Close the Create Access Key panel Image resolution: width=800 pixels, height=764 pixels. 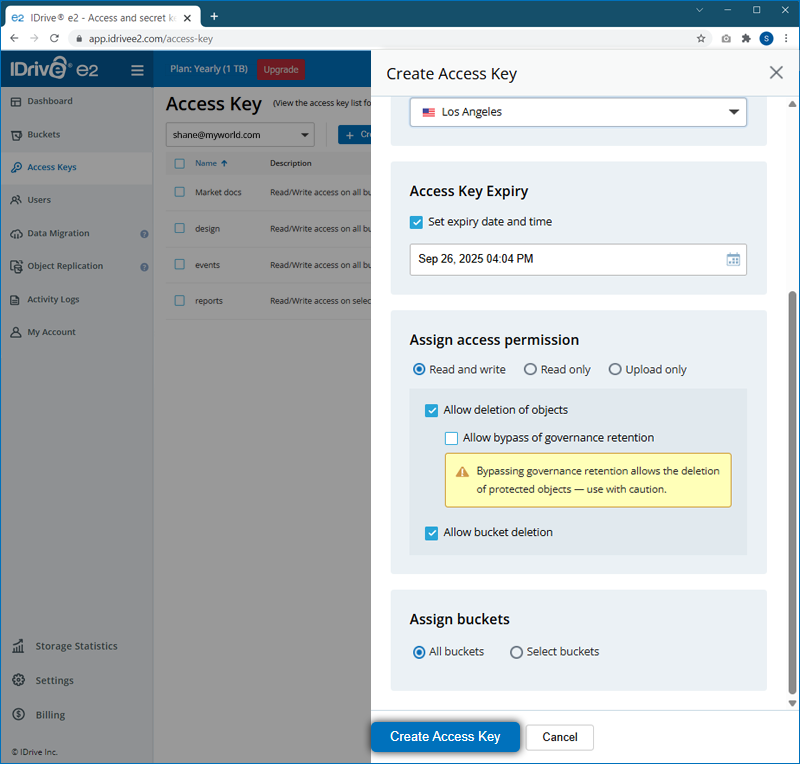point(776,73)
